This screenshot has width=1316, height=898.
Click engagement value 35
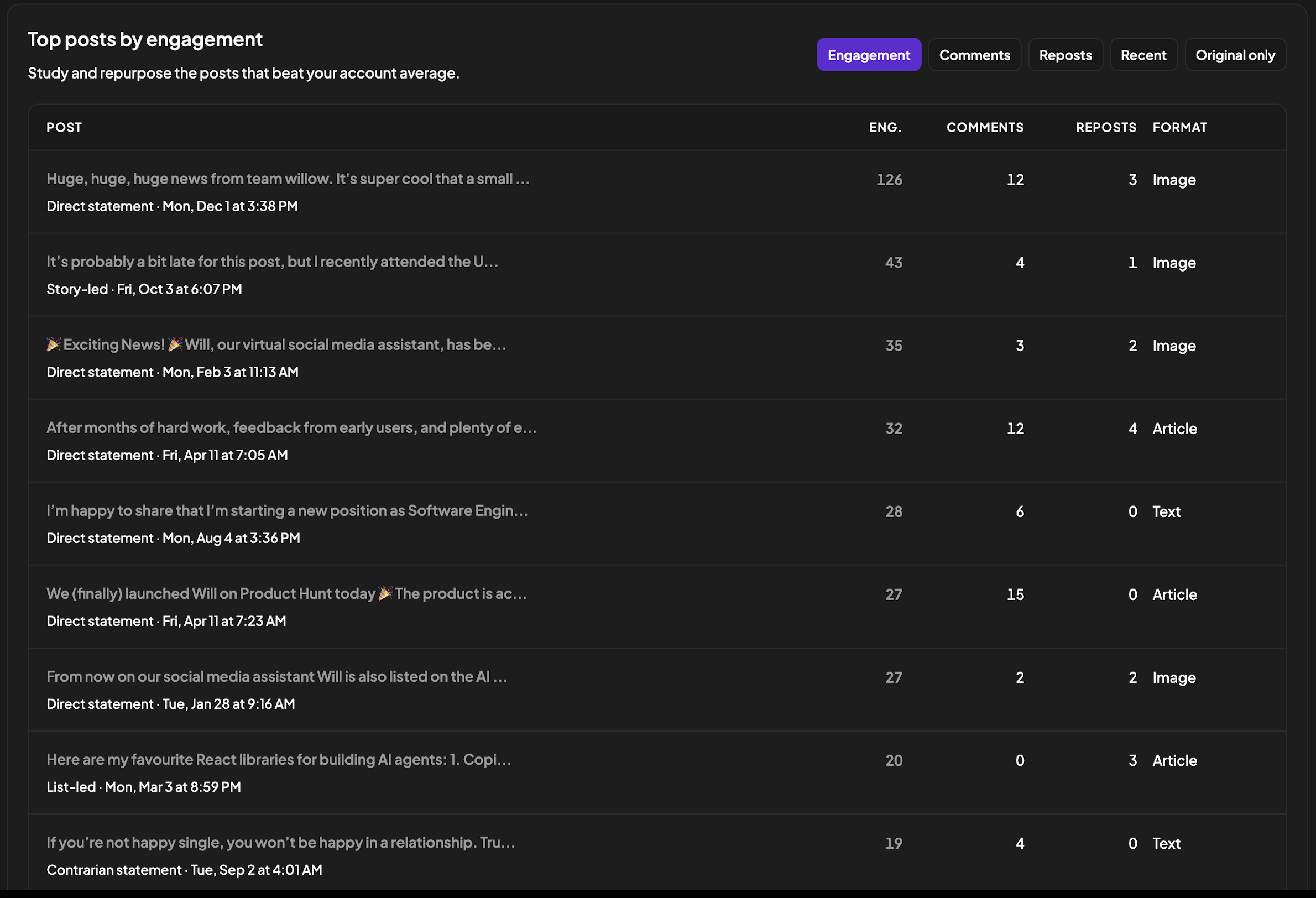[894, 346]
